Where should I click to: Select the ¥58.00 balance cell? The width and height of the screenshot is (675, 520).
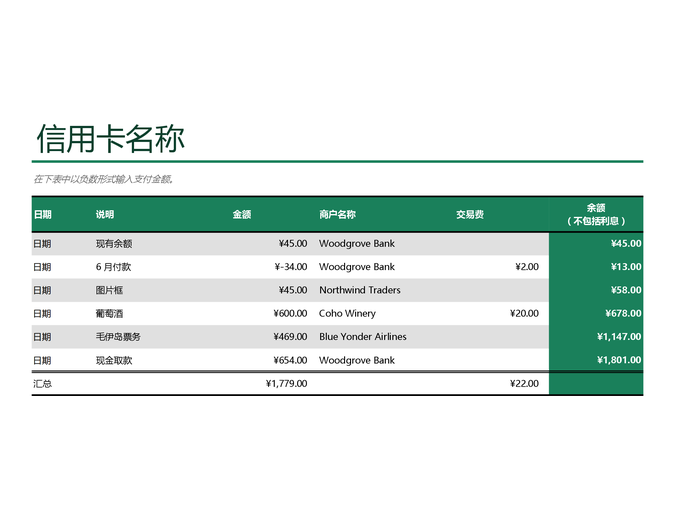coord(626,290)
